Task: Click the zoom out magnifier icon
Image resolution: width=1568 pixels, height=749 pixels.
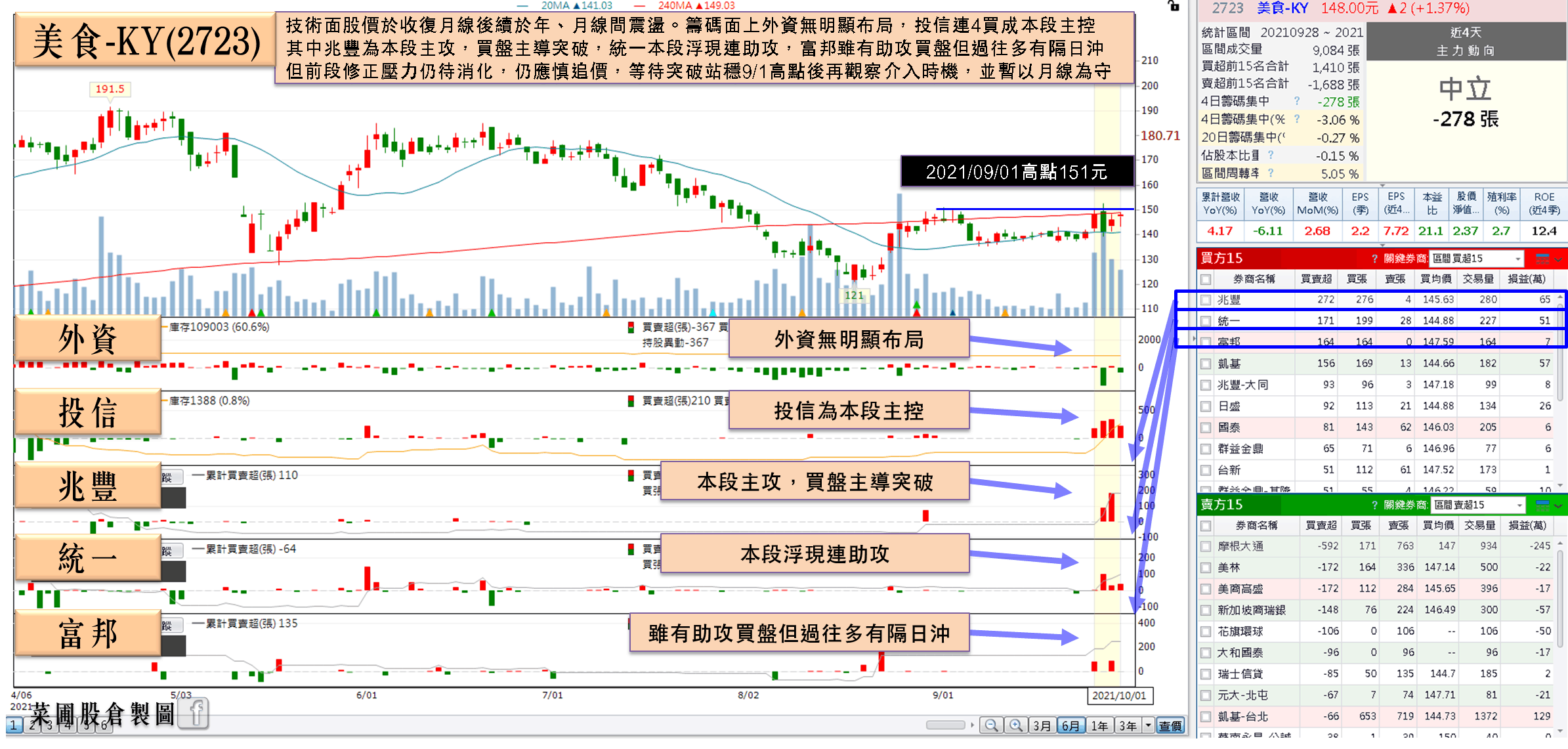Action: 991,725
